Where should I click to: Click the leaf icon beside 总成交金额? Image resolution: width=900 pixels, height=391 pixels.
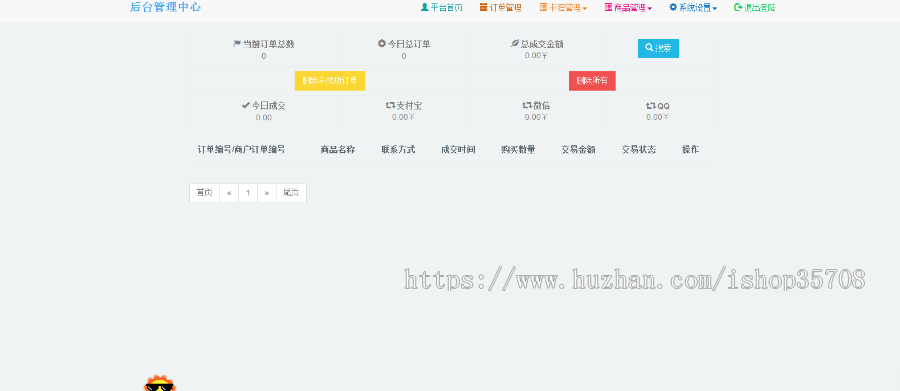(x=515, y=44)
